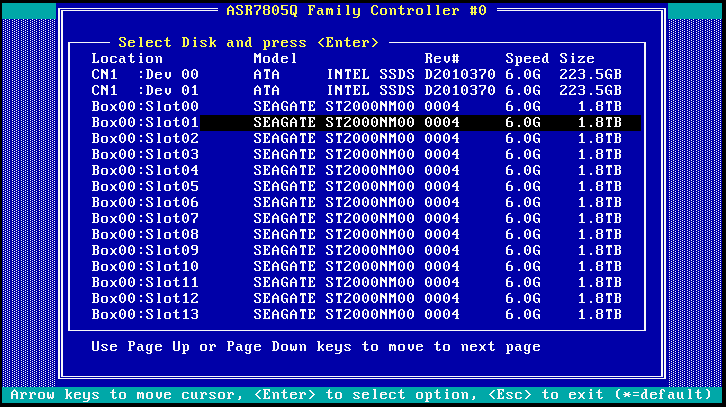Click the ASR7805Q Family Controller title
Viewport: 726px width, 407px height.
pos(363,9)
